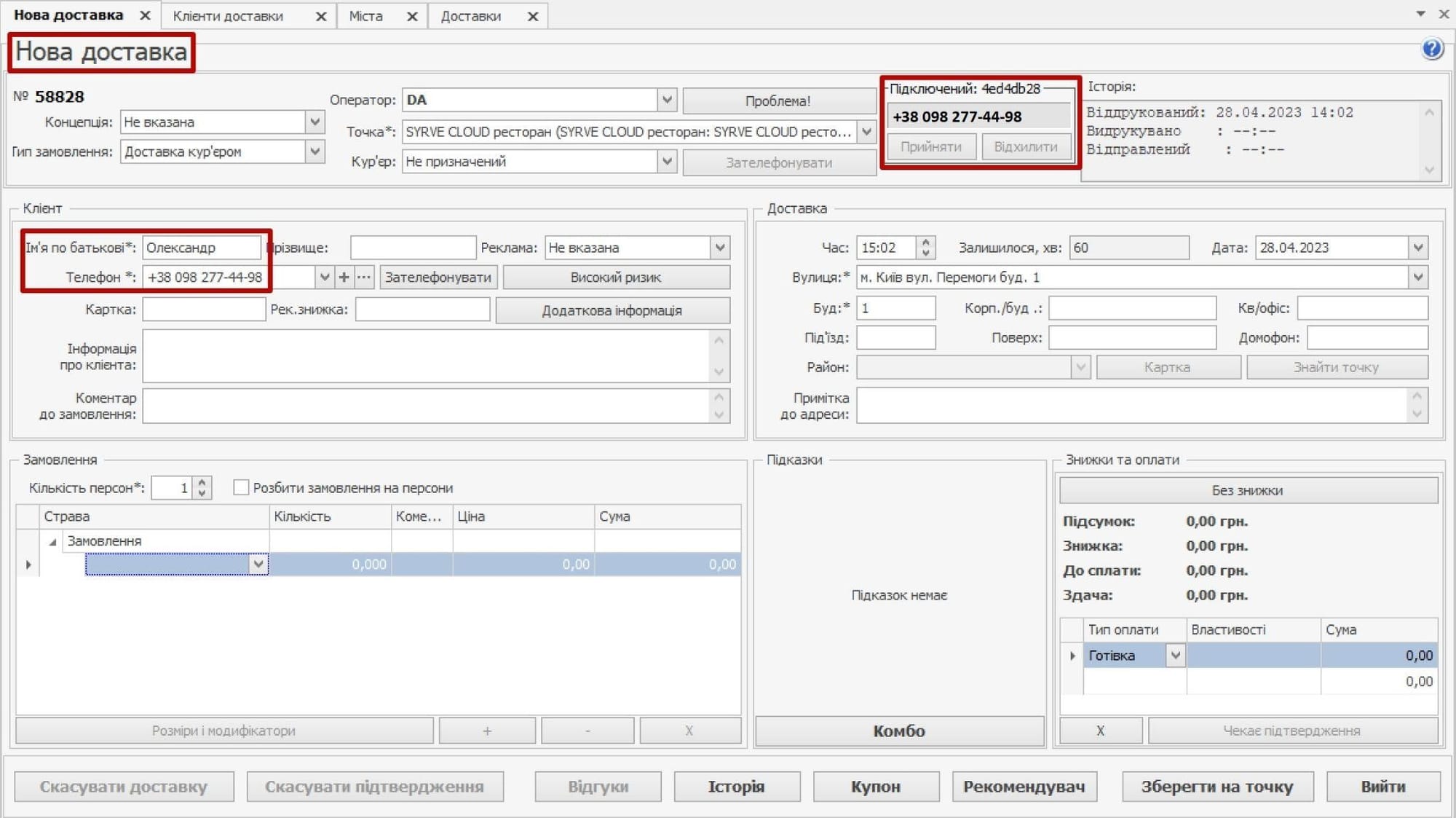
Task: Focus the Ім'я по батькові field
Action: pyautogui.click(x=202, y=248)
